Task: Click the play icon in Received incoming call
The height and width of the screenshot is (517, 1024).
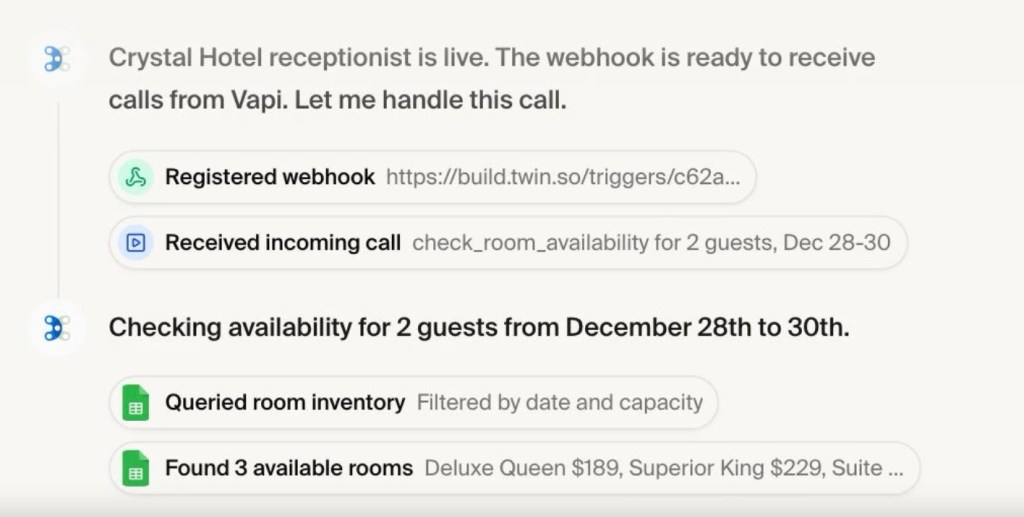Action: (x=135, y=242)
